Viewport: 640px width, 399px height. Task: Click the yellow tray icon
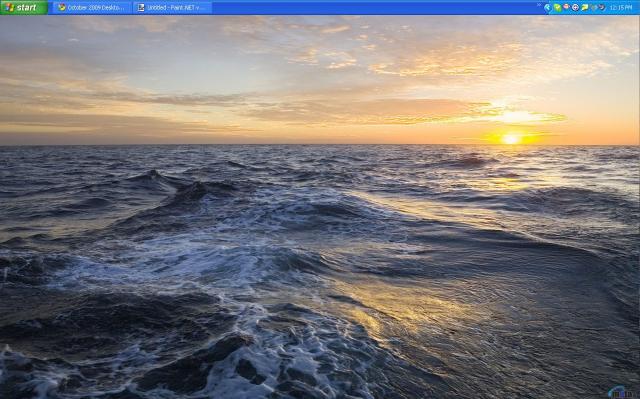tap(584, 7)
